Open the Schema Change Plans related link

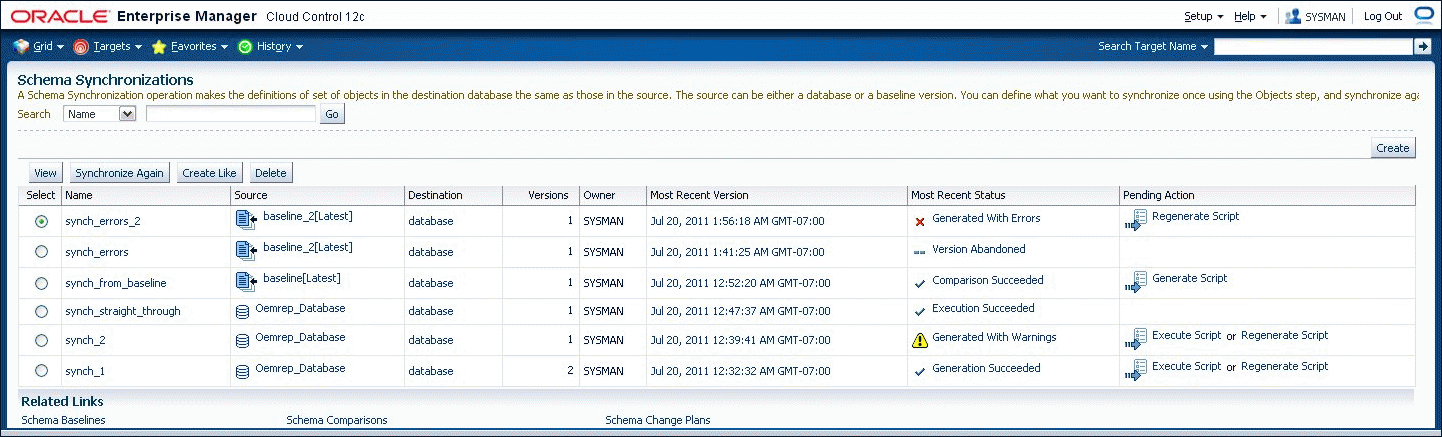point(658,420)
